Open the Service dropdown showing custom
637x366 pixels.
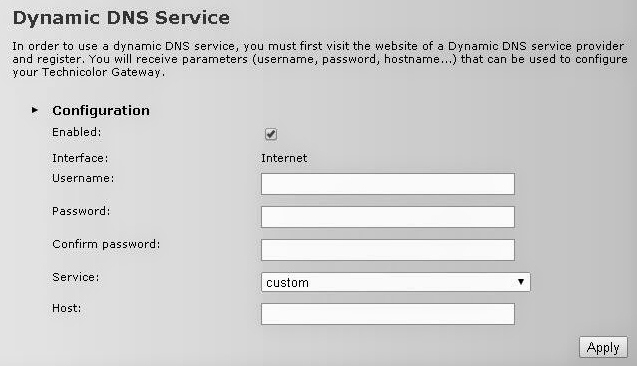click(395, 282)
